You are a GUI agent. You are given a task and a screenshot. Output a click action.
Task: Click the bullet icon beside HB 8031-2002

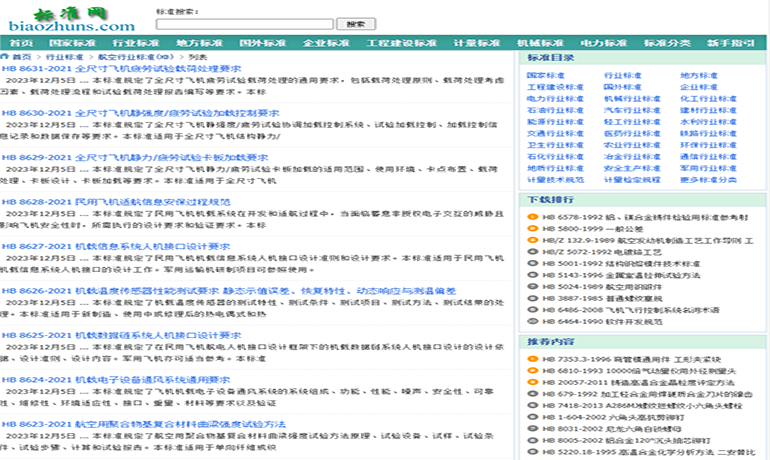[534, 427]
